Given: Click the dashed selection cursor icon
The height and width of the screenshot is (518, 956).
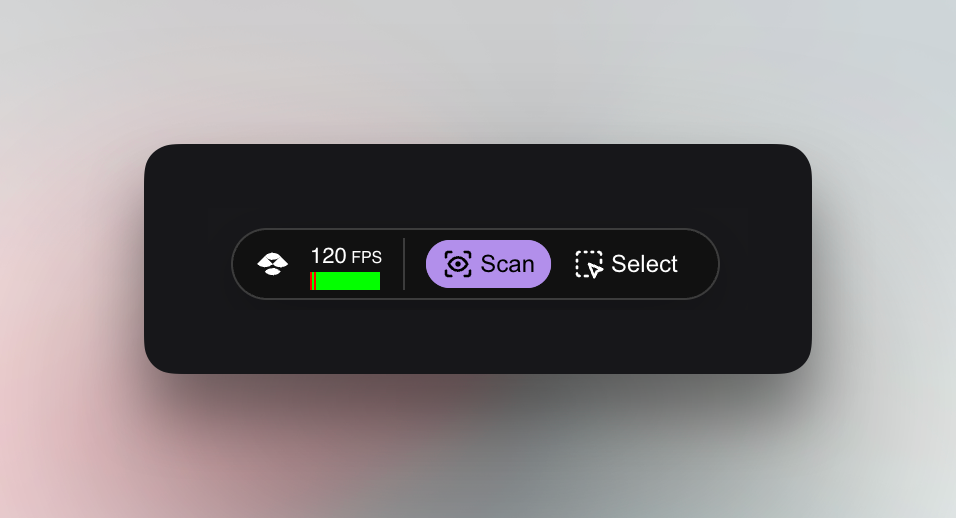Looking at the screenshot, I should [x=589, y=264].
